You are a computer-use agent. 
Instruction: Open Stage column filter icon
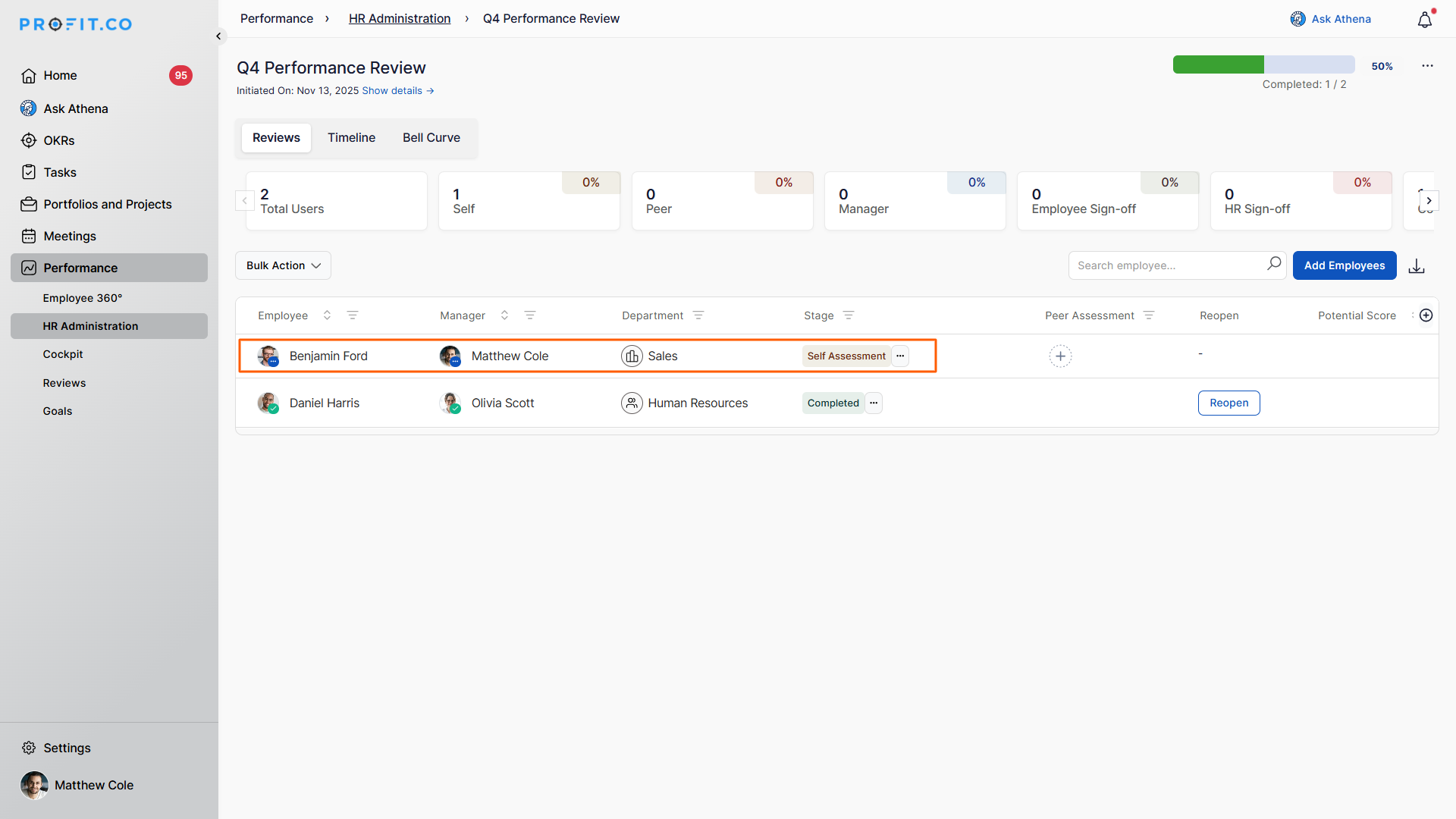pos(849,315)
